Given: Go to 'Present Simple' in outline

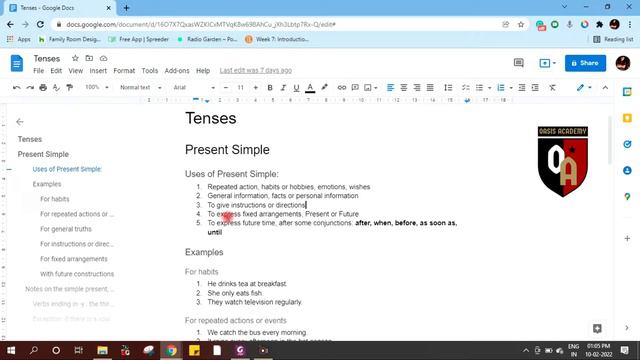Looking at the screenshot, I should click(43, 154).
